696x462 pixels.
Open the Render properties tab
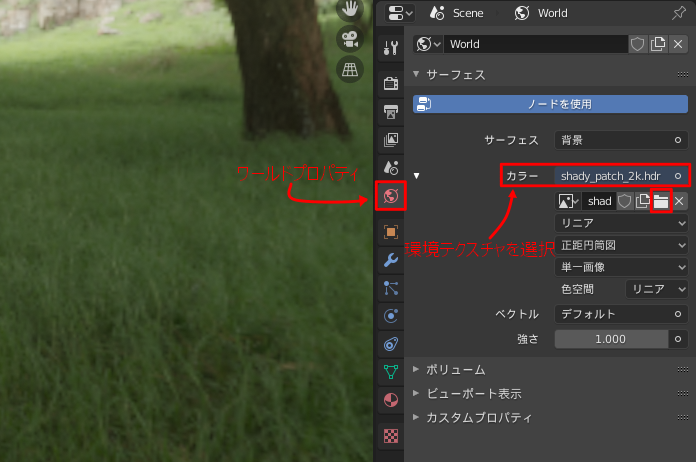tap(391, 83)
